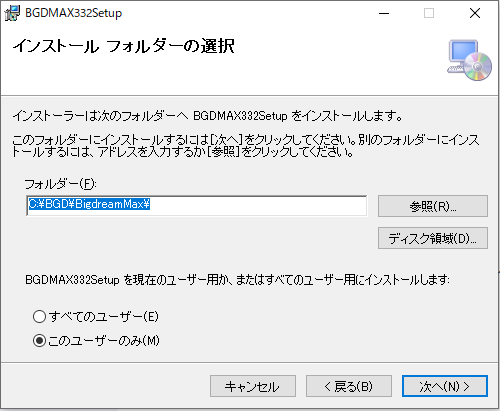This screenshot has height=411, width=500.
Task: Click the BGDMAX332Setup window title text
Action: 74,13
